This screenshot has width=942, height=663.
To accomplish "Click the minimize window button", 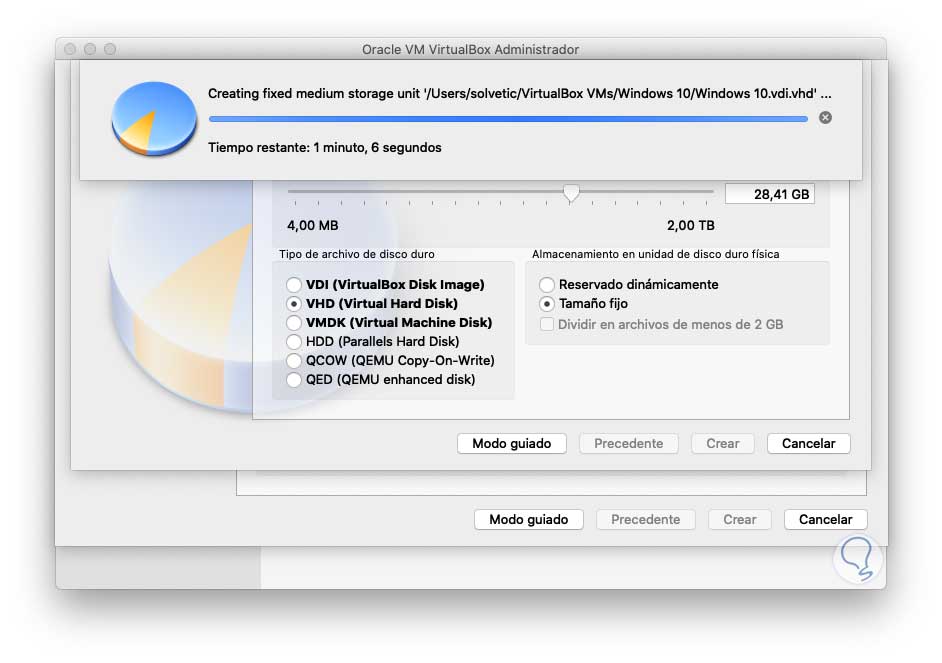I will point(90,49).
